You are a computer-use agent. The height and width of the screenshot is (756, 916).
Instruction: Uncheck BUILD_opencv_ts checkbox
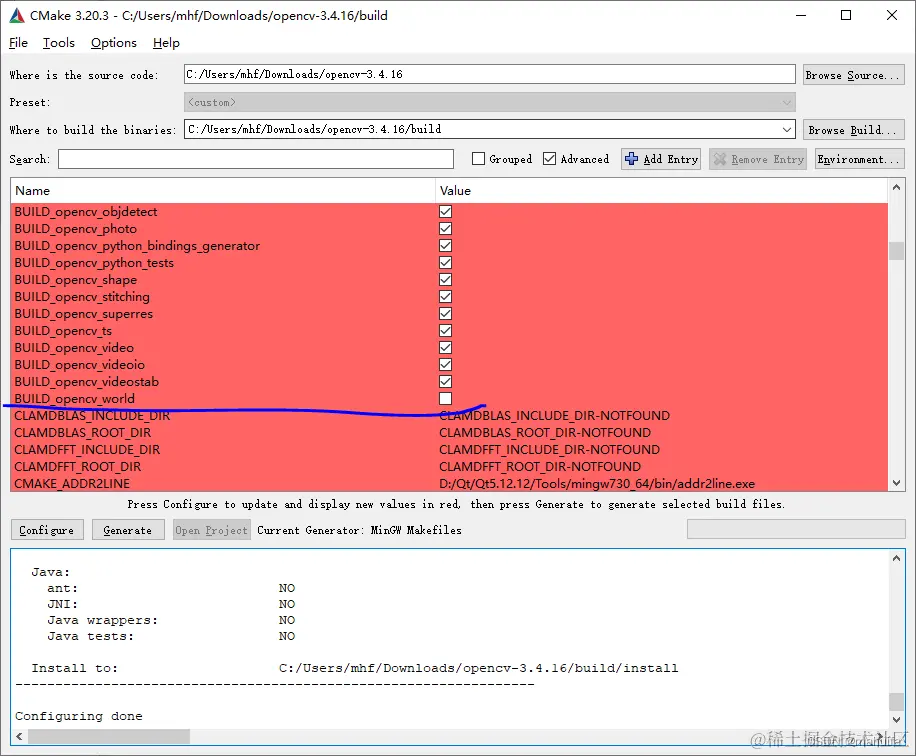(445, 330)
